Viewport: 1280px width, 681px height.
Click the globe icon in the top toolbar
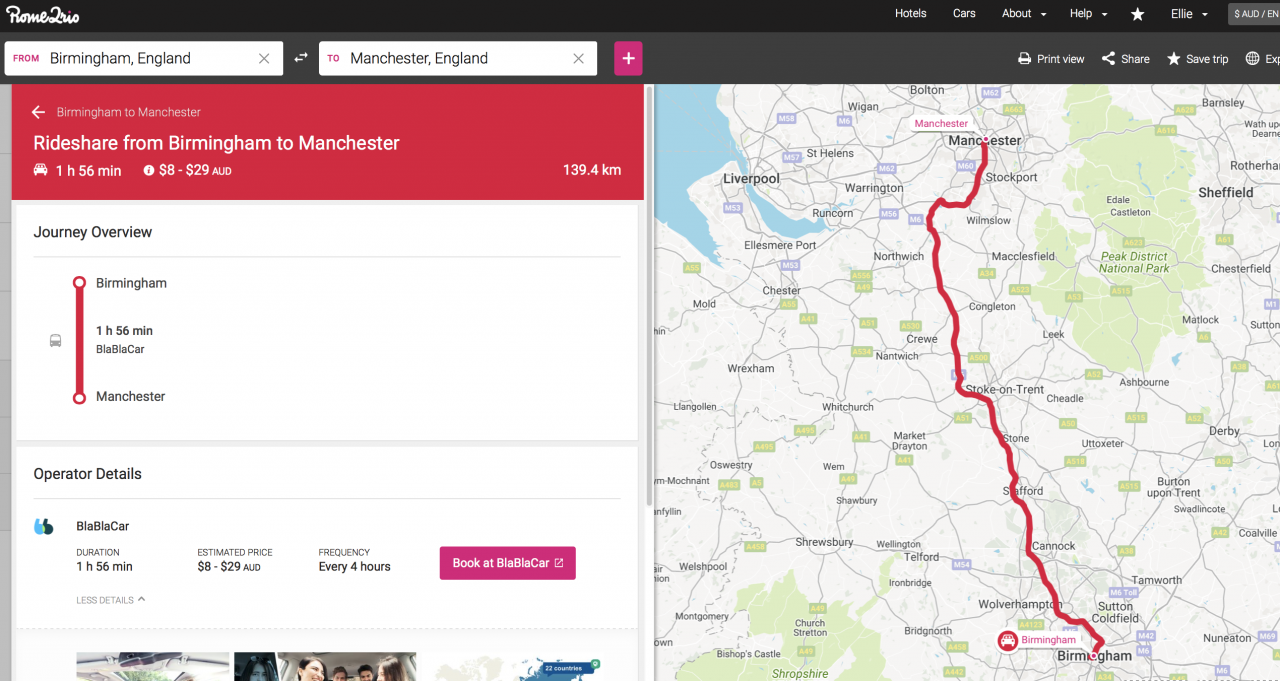click(x=1252, y=59)
